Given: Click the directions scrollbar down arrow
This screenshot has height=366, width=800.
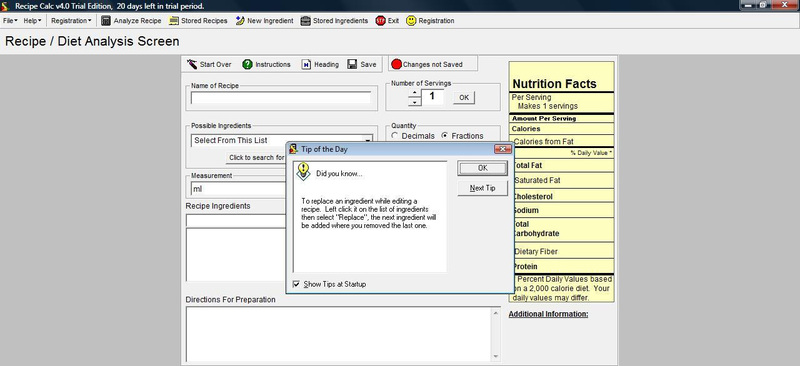Looking at the screenshot, I should tap(496, 356).
